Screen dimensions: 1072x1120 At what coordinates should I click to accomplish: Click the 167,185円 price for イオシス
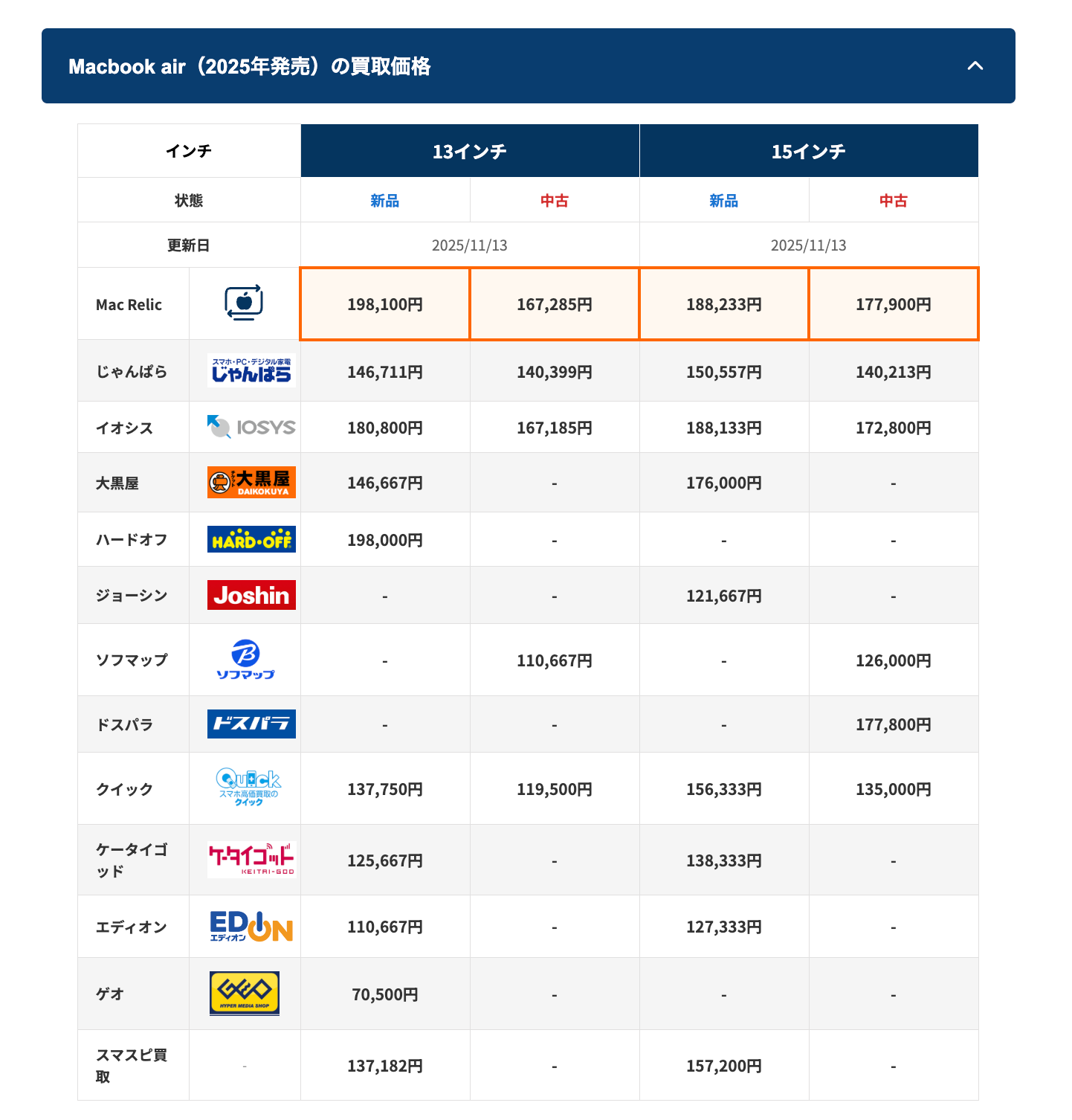(555, 428)
